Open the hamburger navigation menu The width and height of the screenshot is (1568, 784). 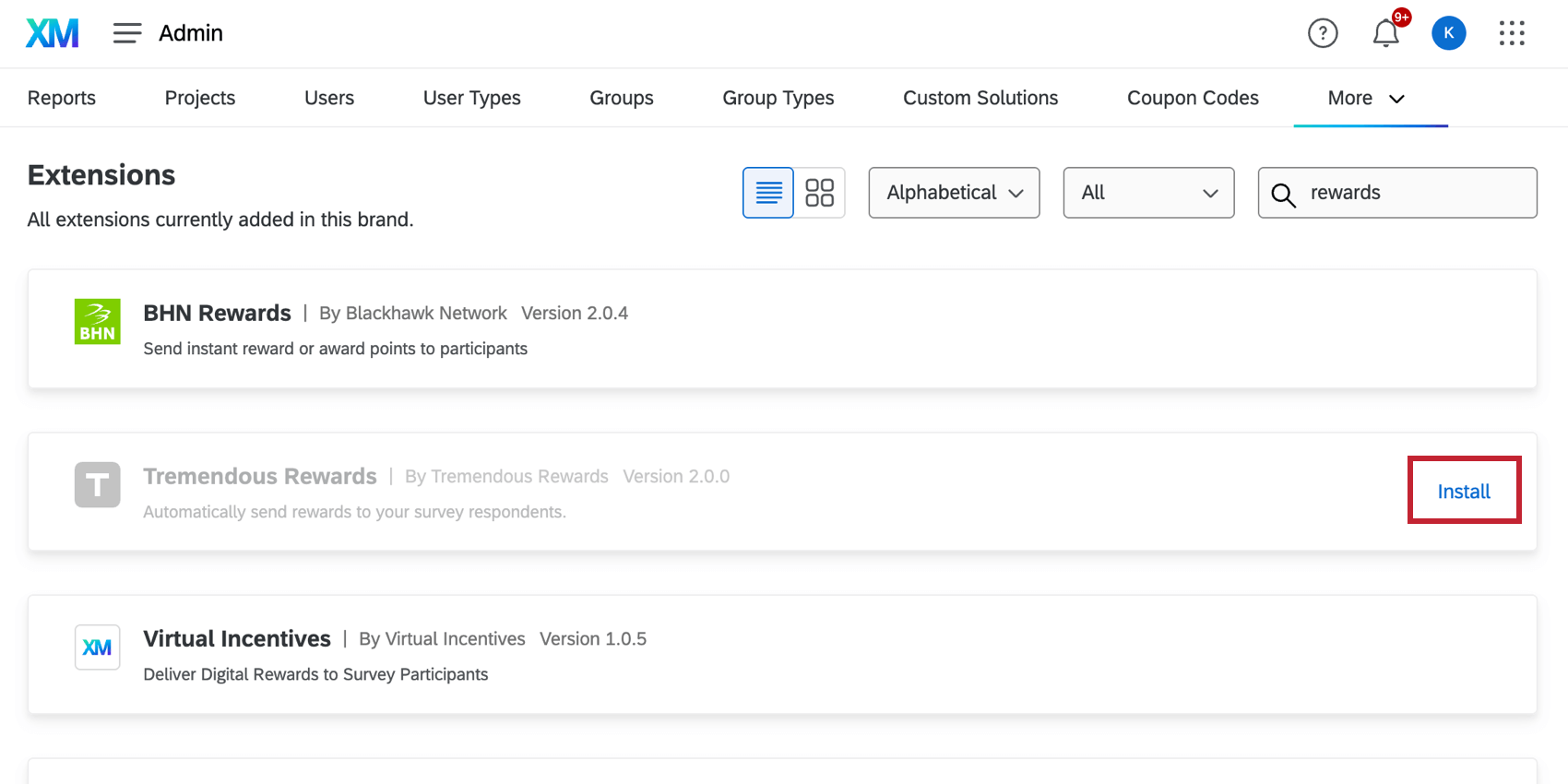point(127,33)
